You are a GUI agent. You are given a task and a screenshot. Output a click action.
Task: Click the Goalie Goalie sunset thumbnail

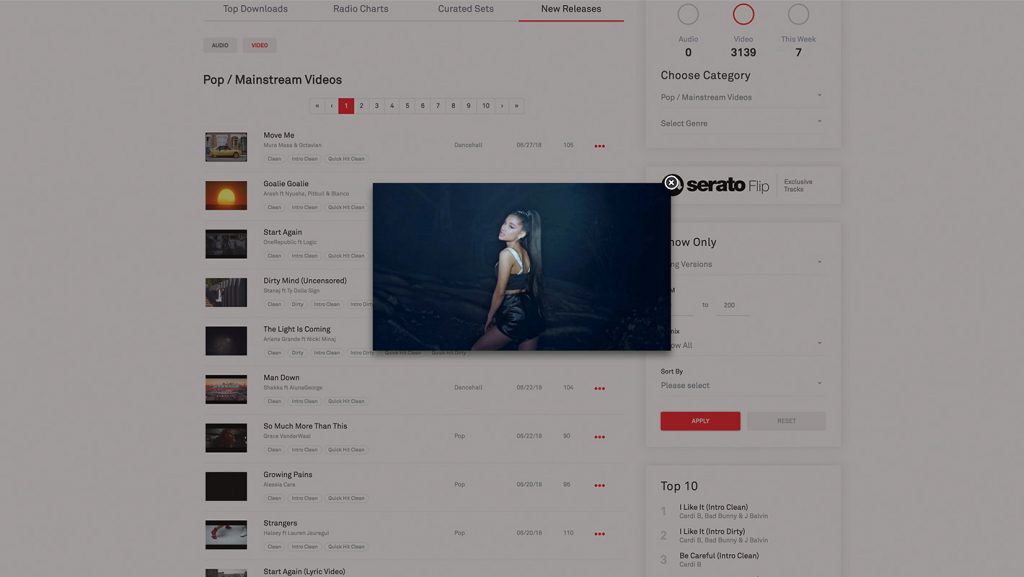tap(226, 195)
